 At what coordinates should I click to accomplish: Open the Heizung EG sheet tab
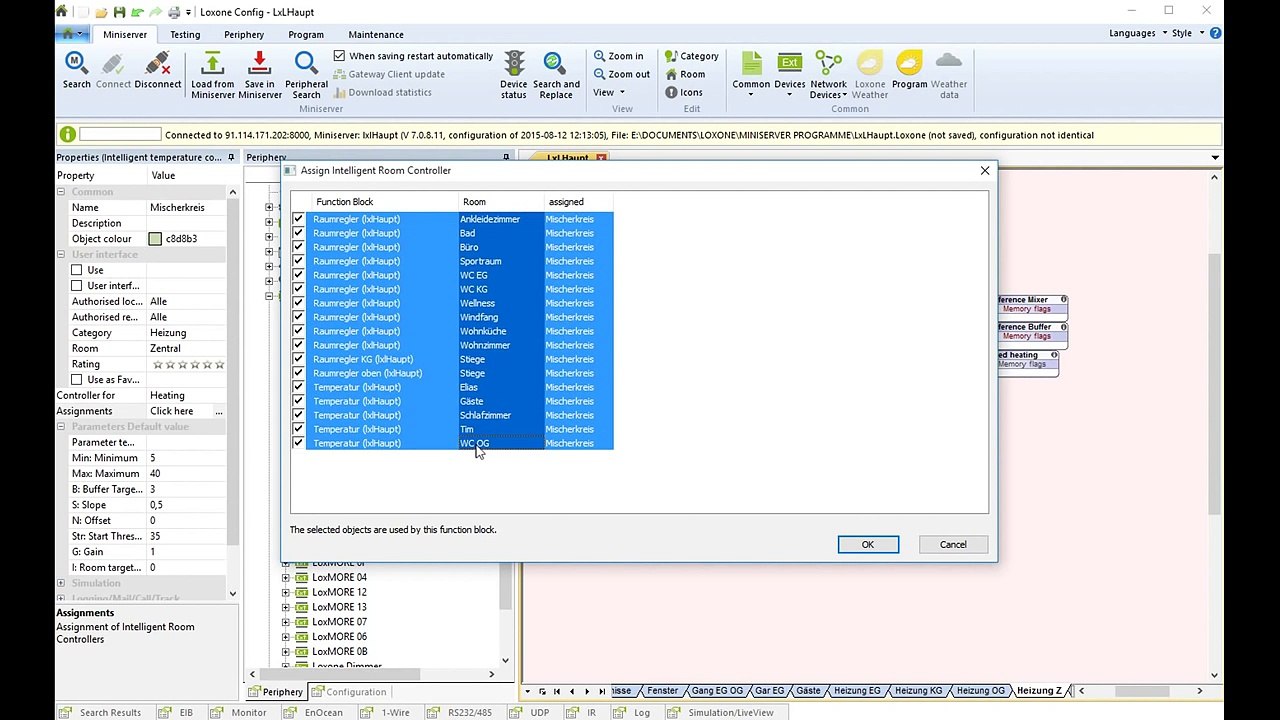(857, 691)
